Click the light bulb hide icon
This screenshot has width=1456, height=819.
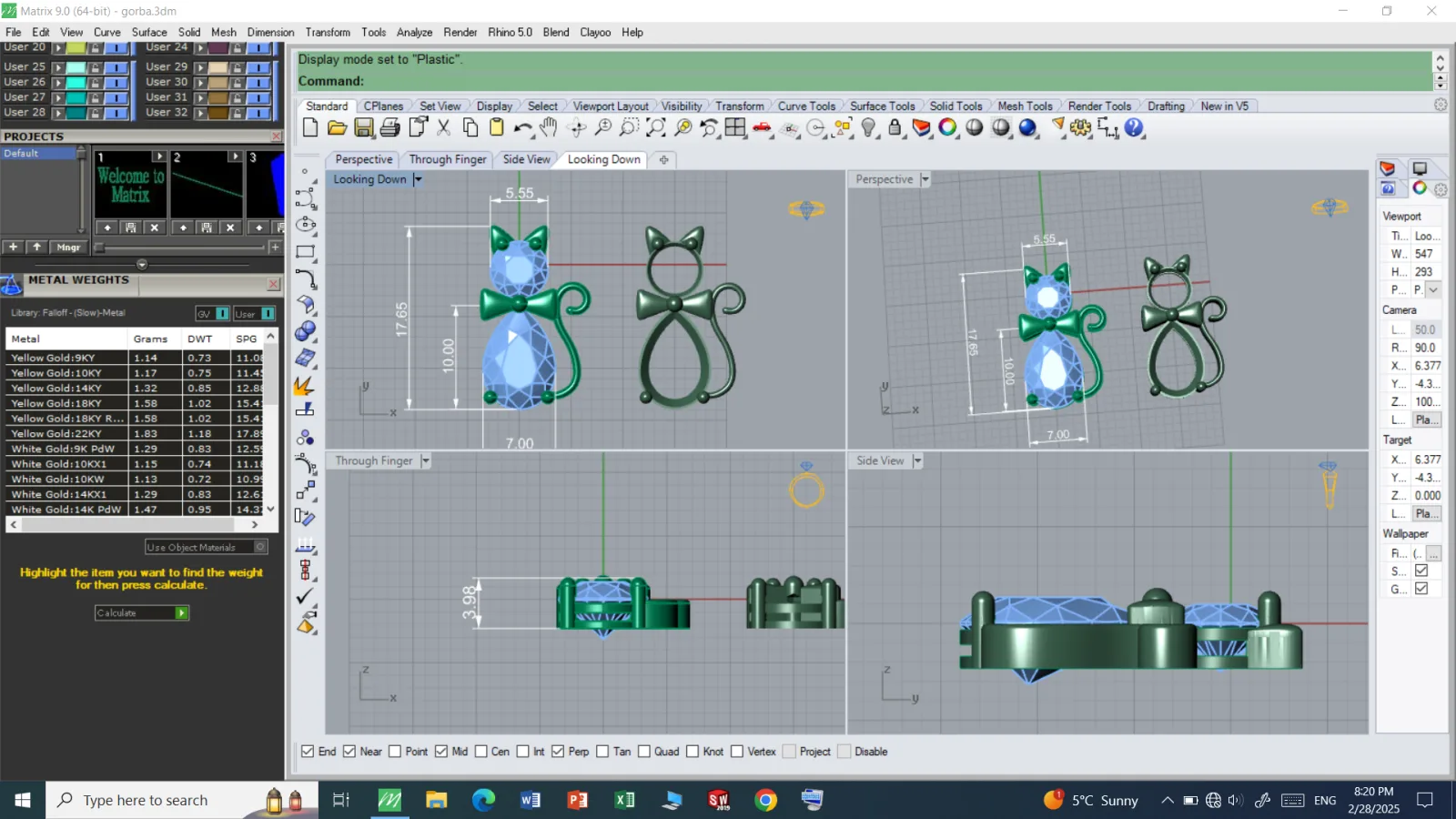coord(869,127)
